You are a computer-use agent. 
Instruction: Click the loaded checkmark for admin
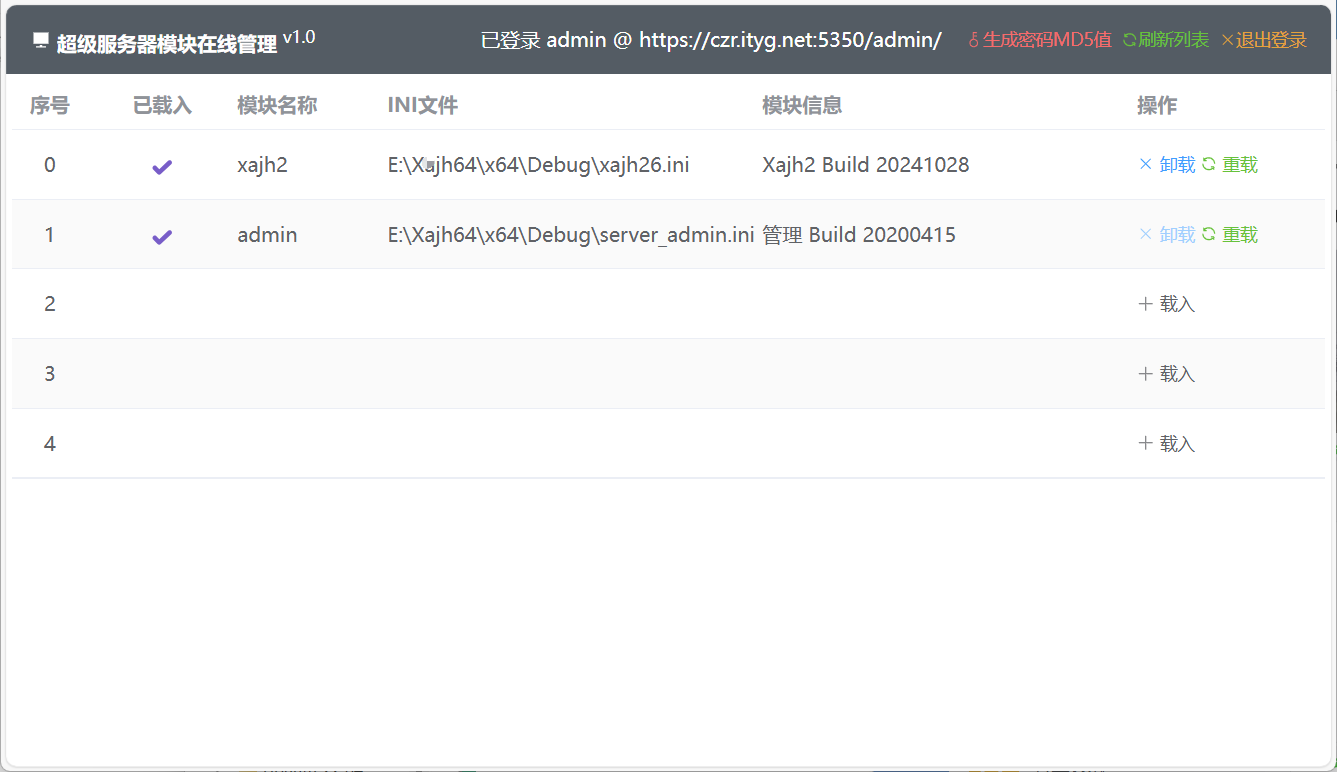[x=162, y=236]
